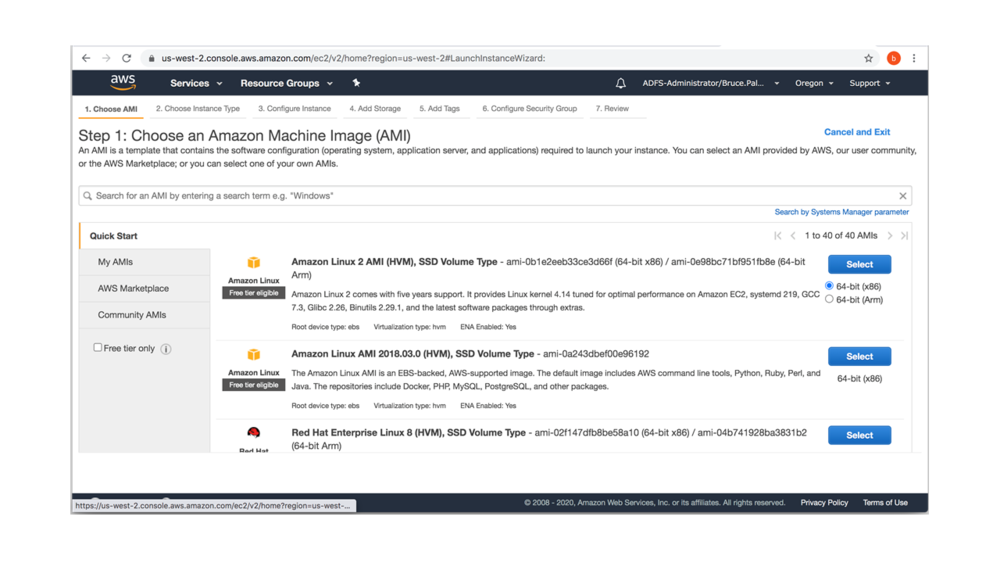Image resolution: width=1000 pixels, height=563 pixels.
Task: Open the browser three-dot menu
Action: point(914,58)
